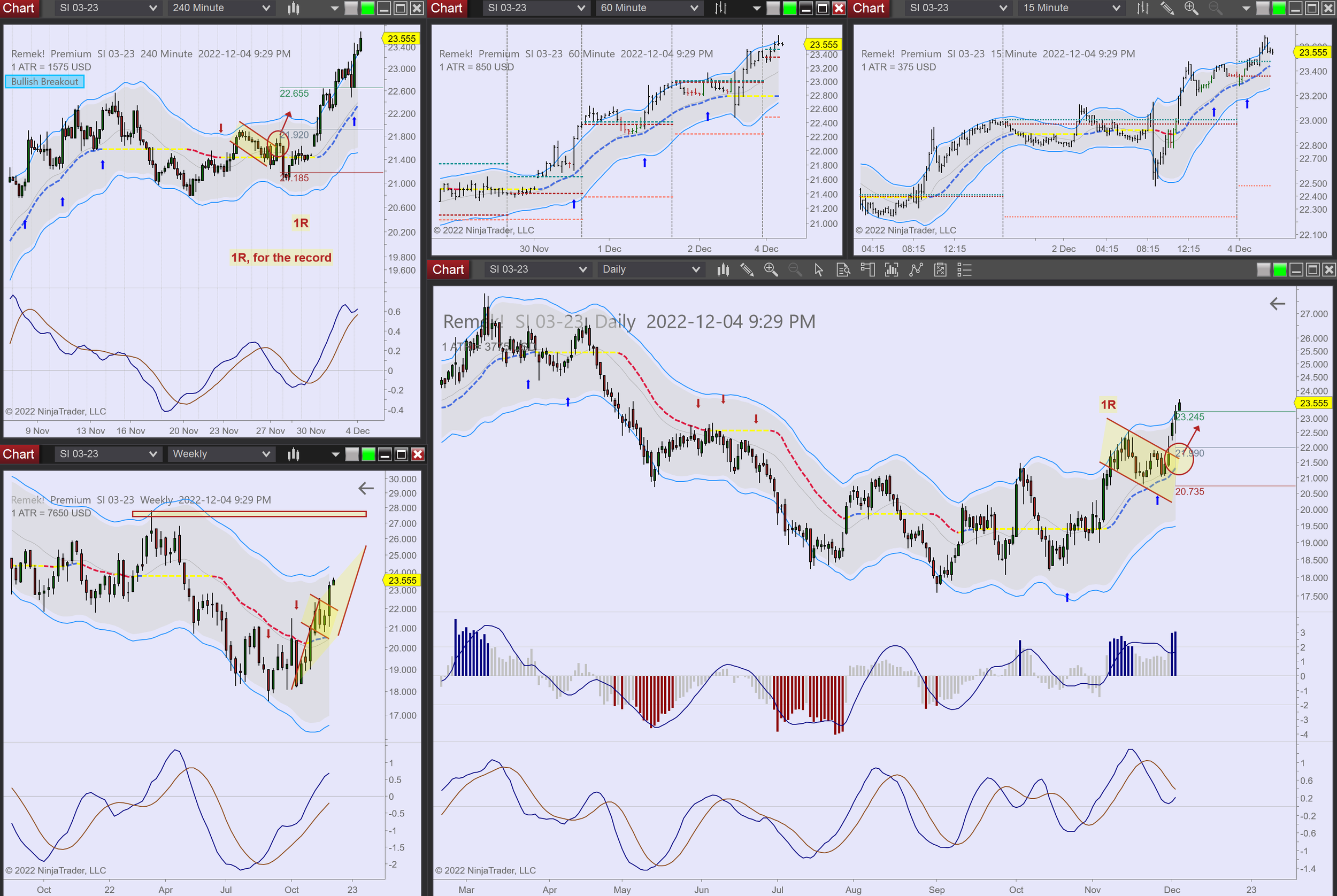This screenshot has width=1337, height=896.
Task: Zoom in on the Daily chart
Action: (x=771, y=270)
